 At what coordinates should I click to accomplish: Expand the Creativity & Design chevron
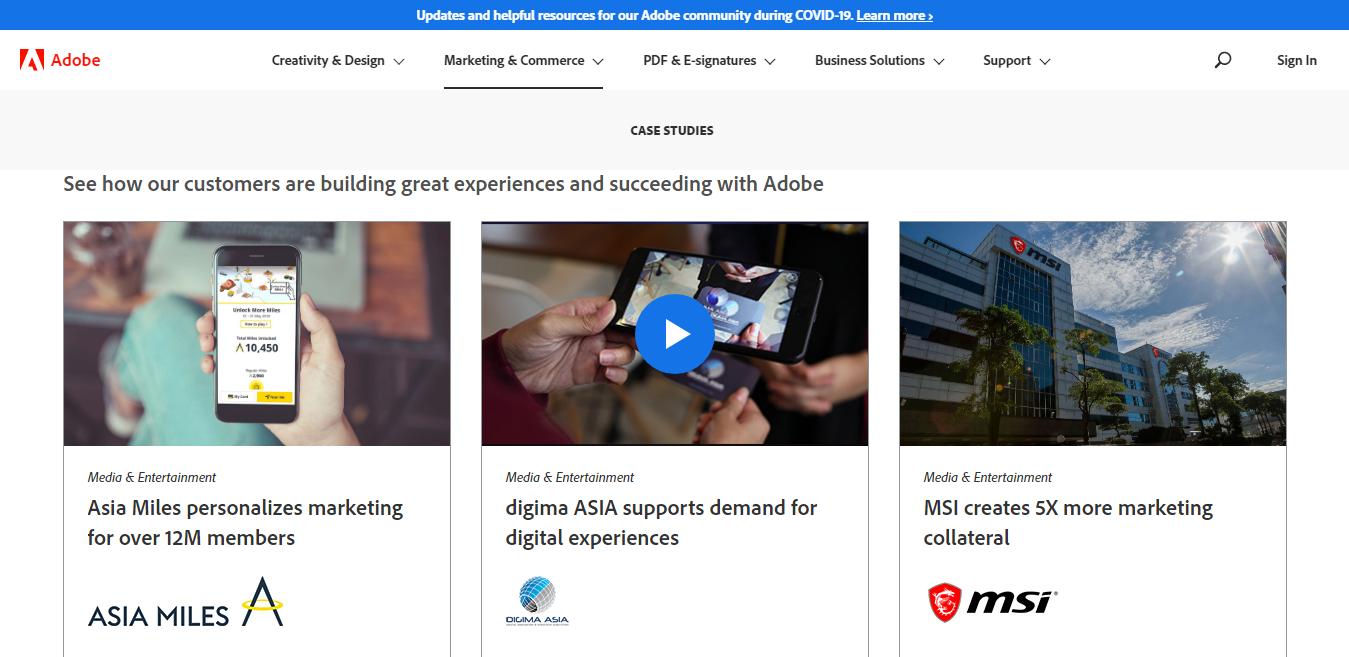[x=399, y=61]
